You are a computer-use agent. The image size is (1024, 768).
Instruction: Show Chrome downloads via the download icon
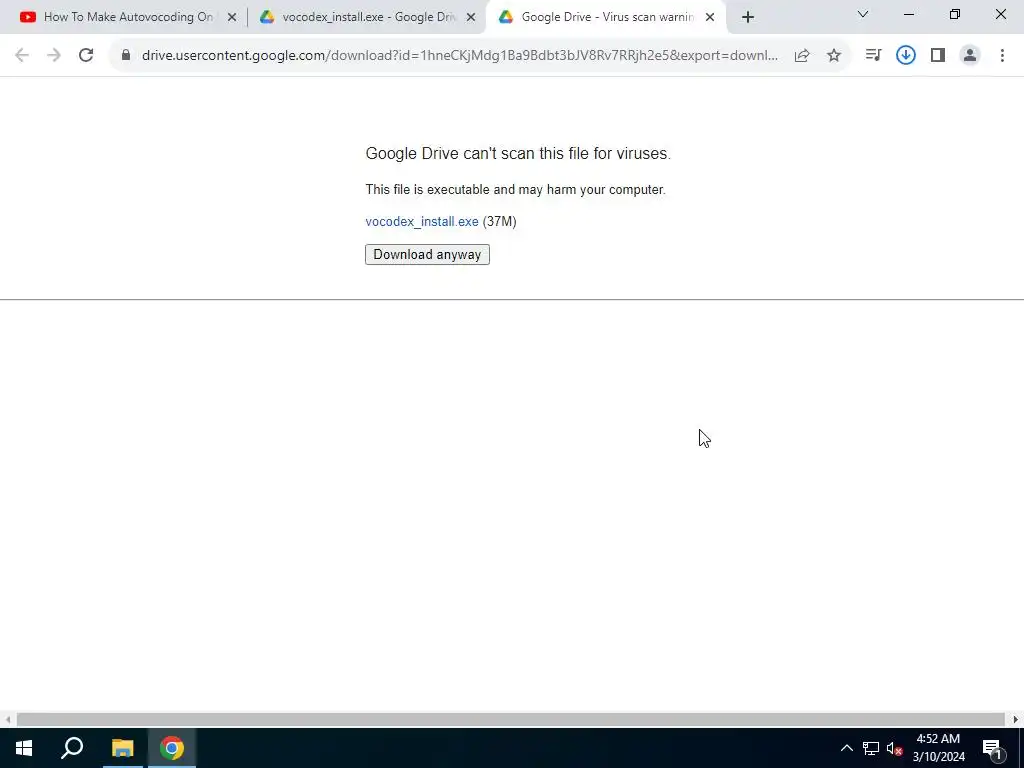pyautogui.click(x=906, y=56)
